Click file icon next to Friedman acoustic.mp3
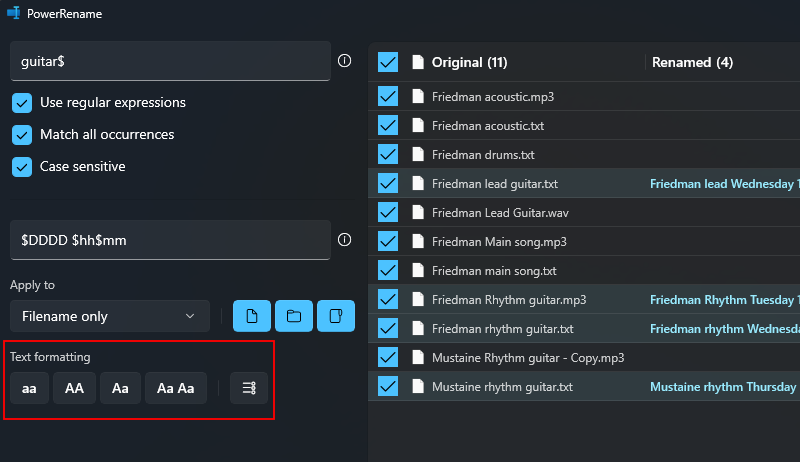The height and width of the screenshot is (462, 800). point(418,96)
